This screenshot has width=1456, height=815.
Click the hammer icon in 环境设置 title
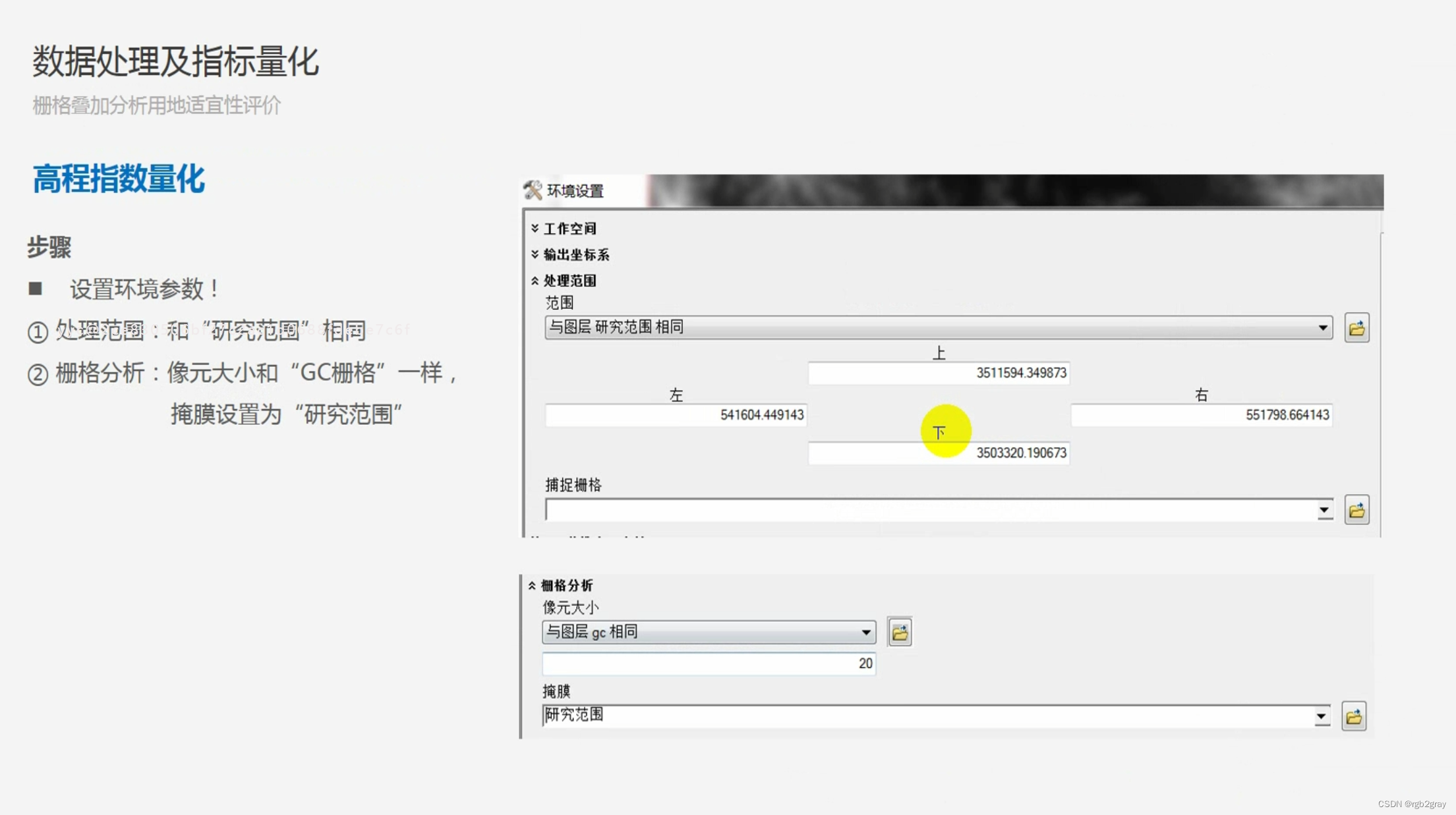533,190
